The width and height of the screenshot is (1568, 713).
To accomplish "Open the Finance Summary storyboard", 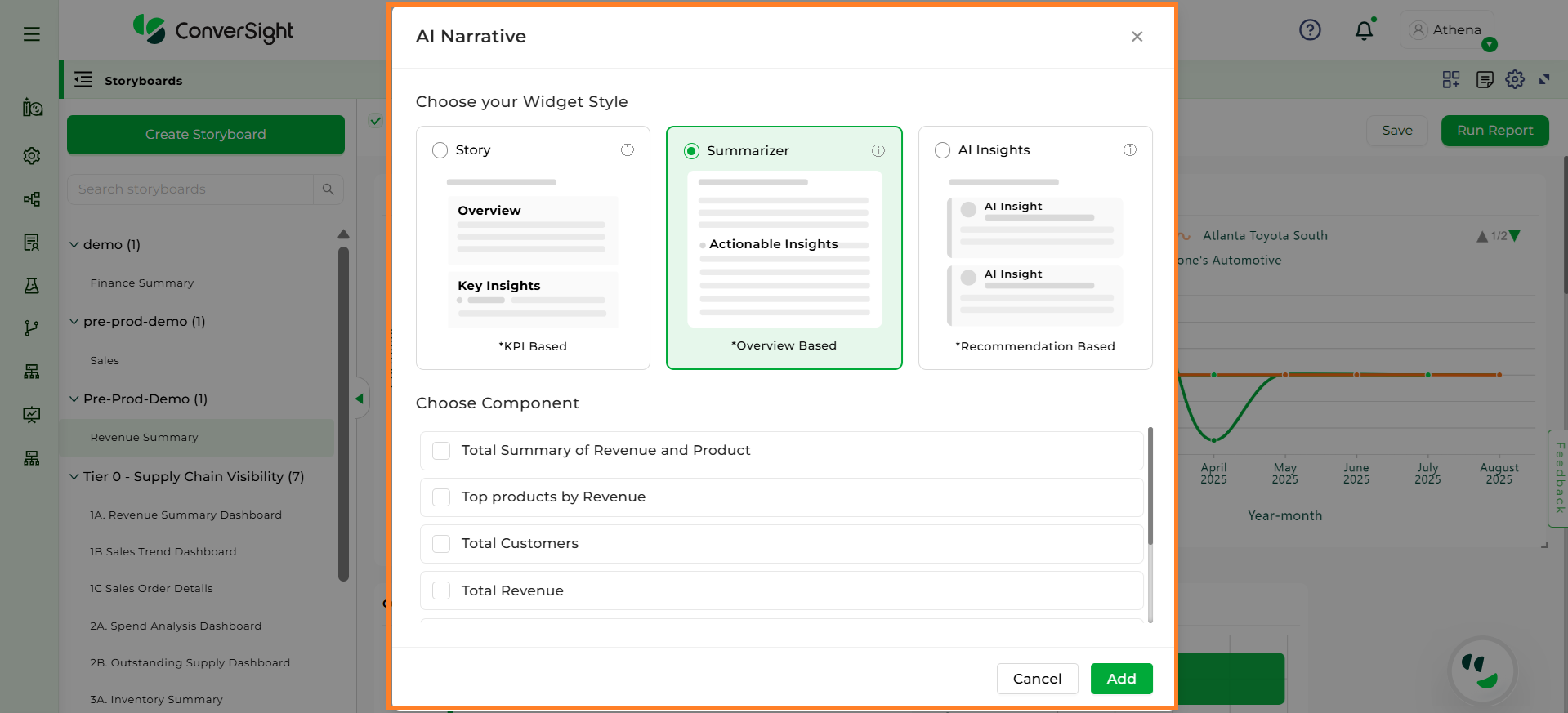I will click(142, 283).
